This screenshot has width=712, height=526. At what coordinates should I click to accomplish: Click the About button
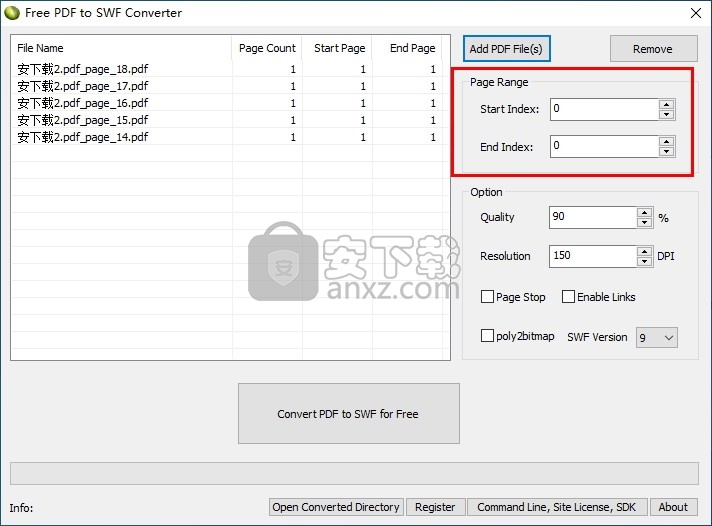click(x=673, y=507)
